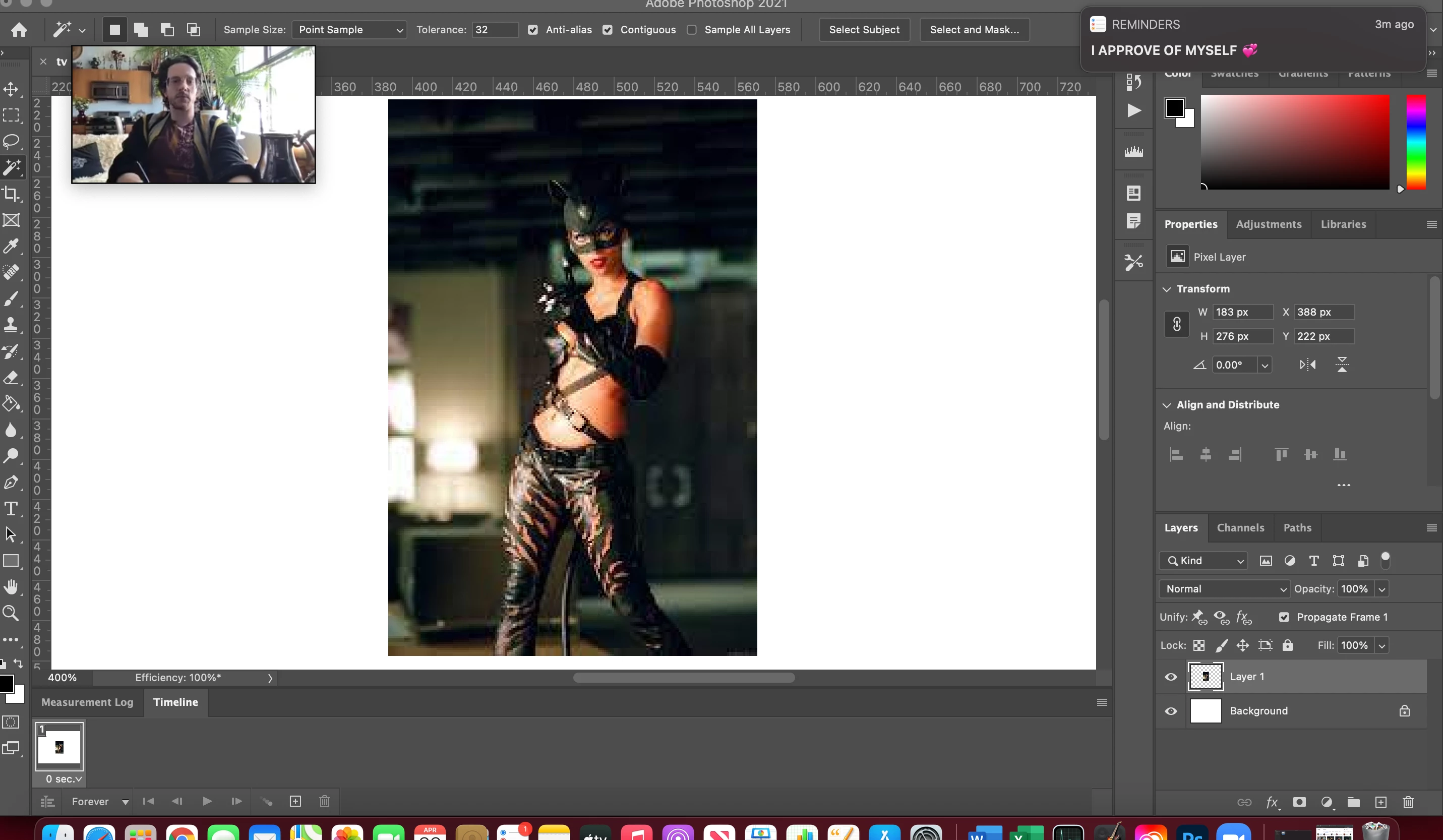This screenshot has width=1443, height=840.
Task: Select the Horizontal Type tool
Action: [11, 508]
